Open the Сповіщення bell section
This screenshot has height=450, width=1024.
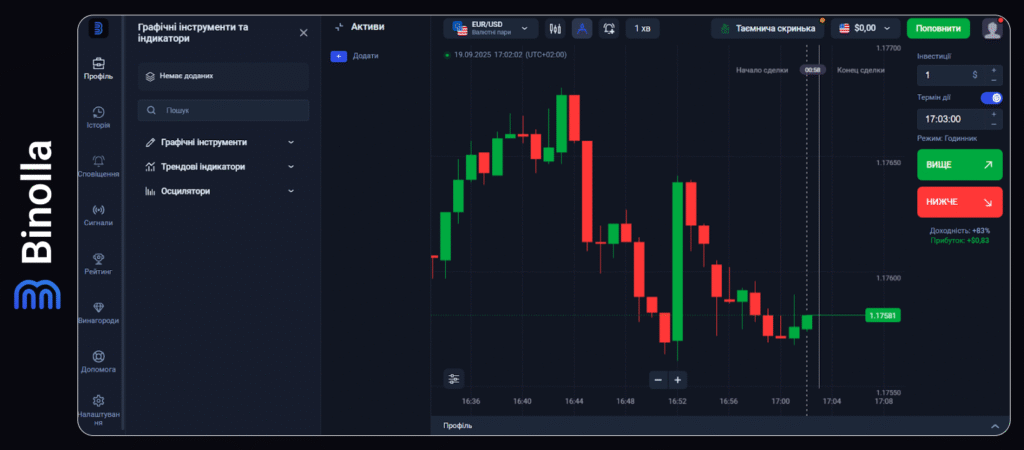(99, 167)
